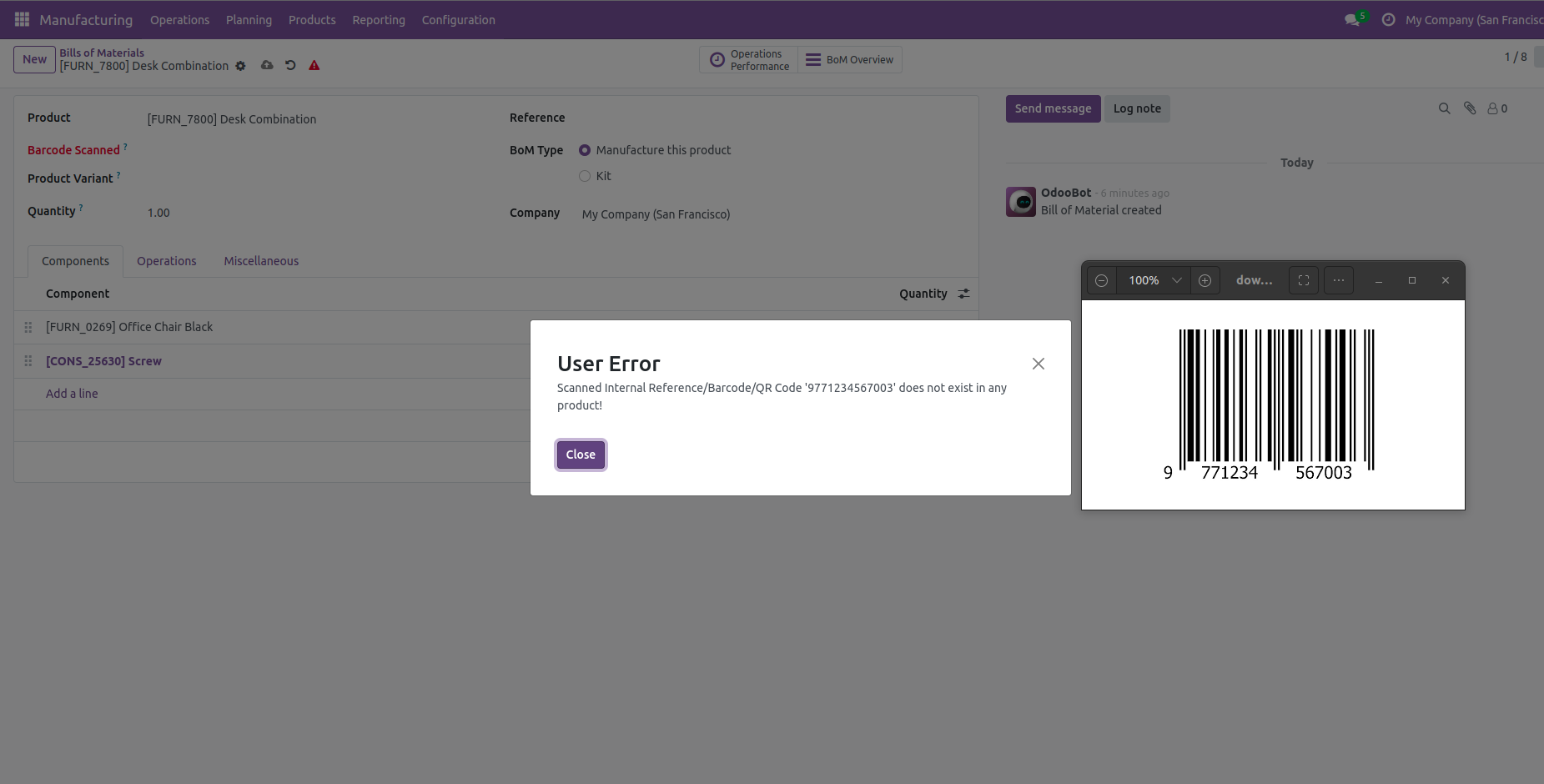Select the Kit radio button

pos(585,176)
